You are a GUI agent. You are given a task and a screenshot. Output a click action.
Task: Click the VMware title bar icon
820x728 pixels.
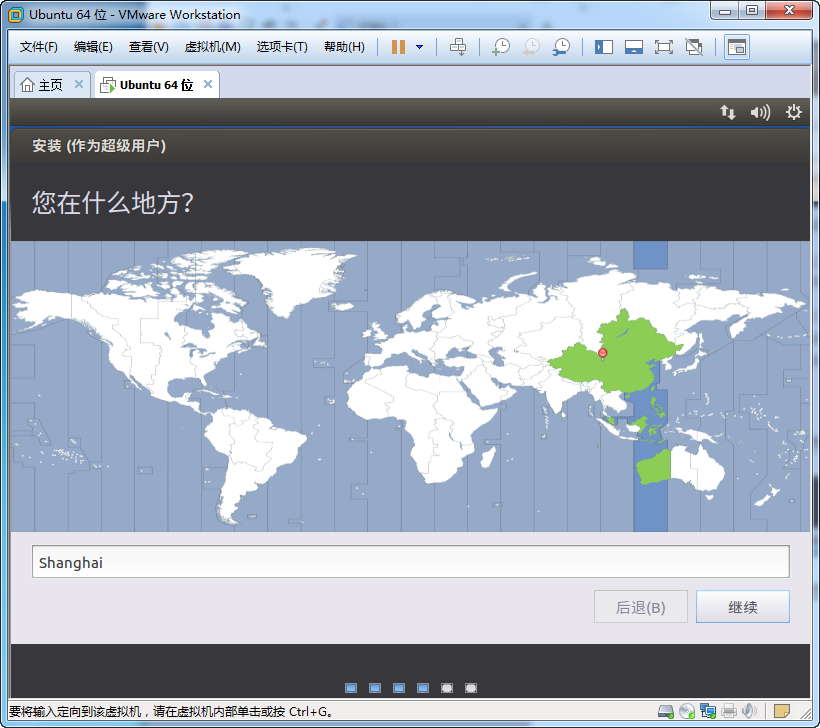[16, 15]
